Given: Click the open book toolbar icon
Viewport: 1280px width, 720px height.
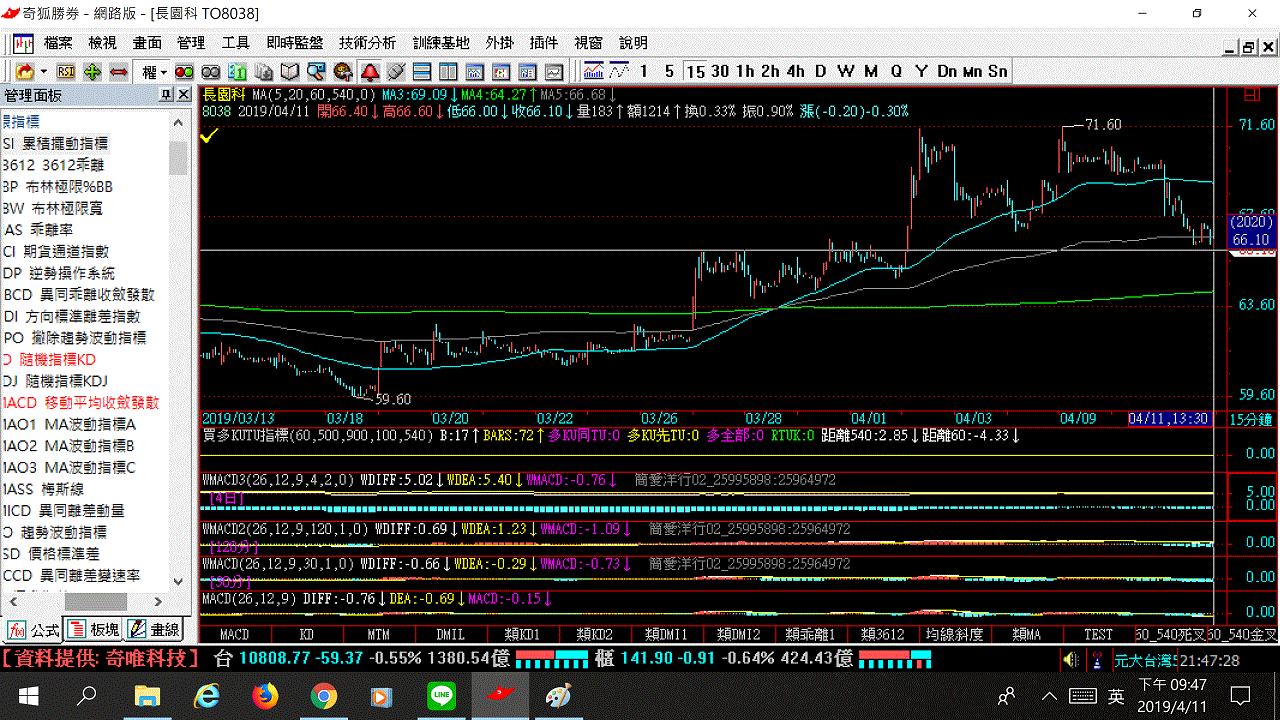Looking at the screenshot, I should click(290, 71).
